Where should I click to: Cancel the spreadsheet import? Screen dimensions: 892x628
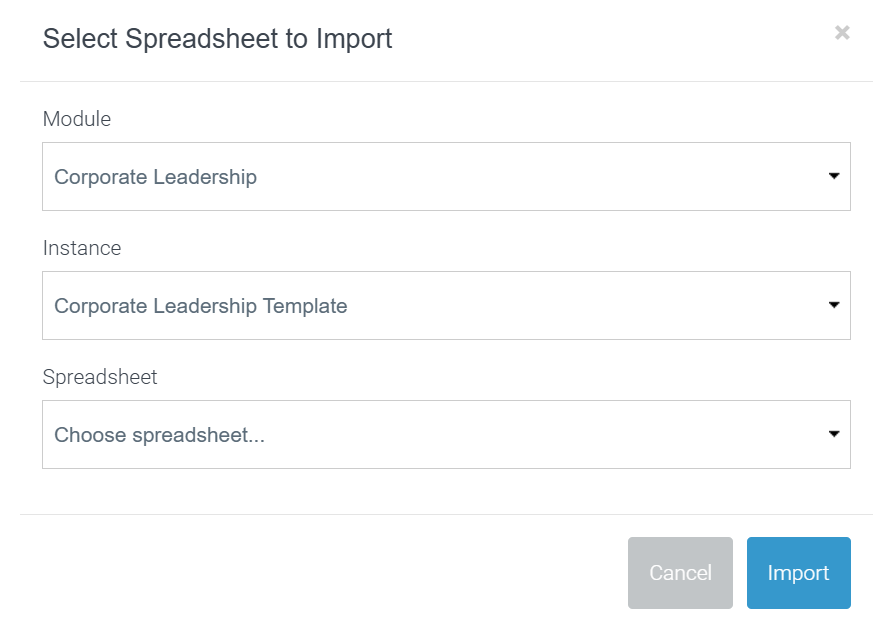coord(680,573)
